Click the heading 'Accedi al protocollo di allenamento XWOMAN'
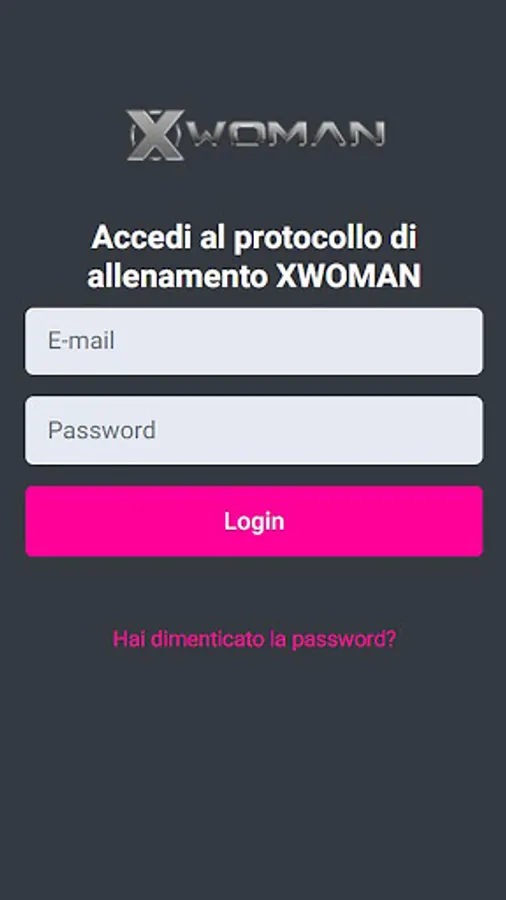This screenshot has height=900, width=506. tap(254, 257)
